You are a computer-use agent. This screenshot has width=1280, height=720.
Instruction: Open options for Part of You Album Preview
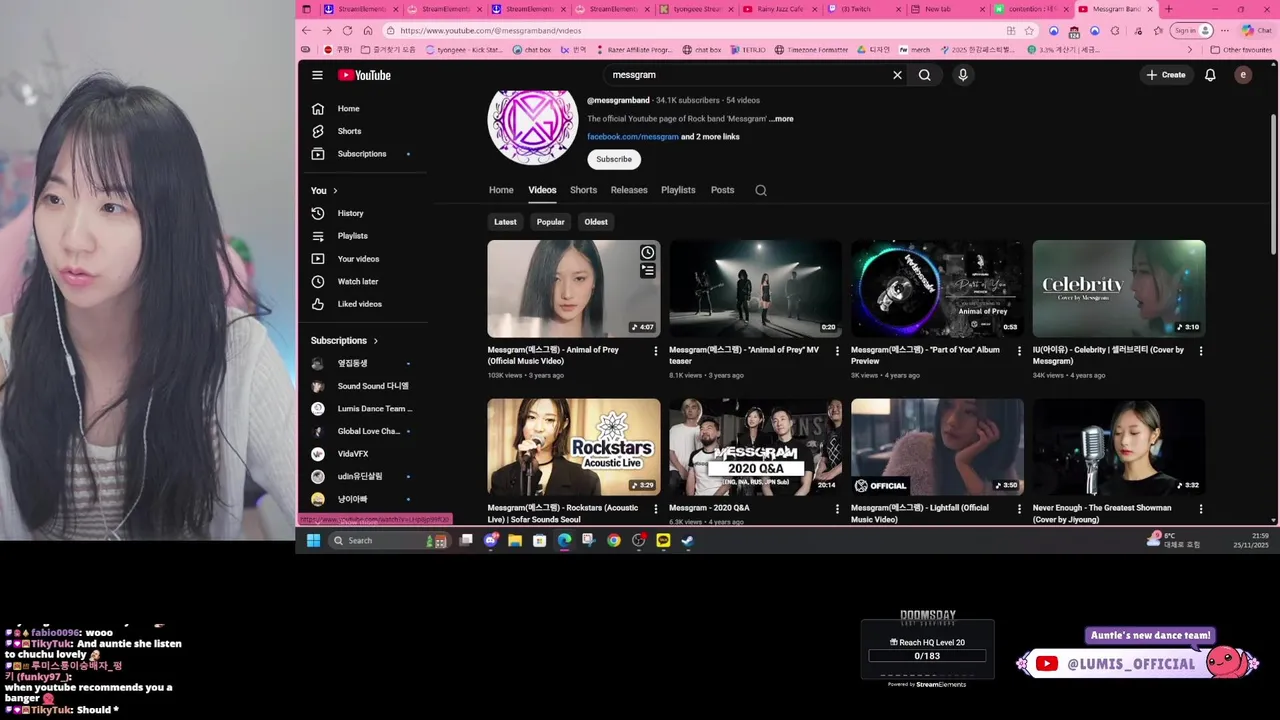[1019, 351]
